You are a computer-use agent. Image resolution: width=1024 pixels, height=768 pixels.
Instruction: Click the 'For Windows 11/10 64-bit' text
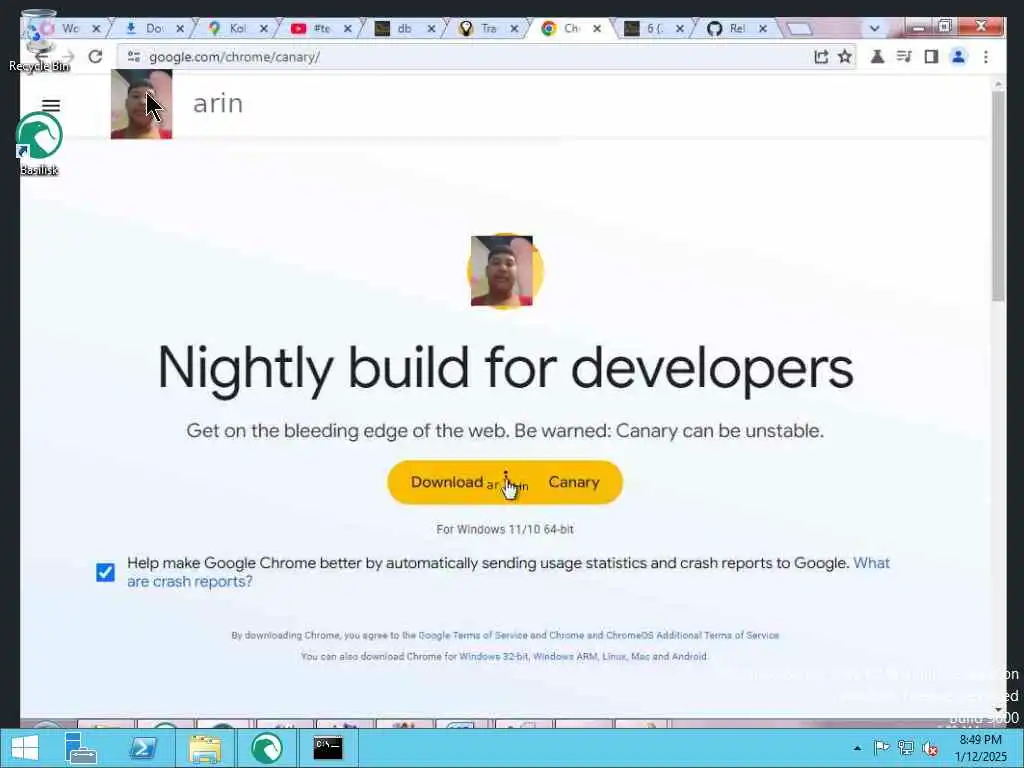click(505, 530)
